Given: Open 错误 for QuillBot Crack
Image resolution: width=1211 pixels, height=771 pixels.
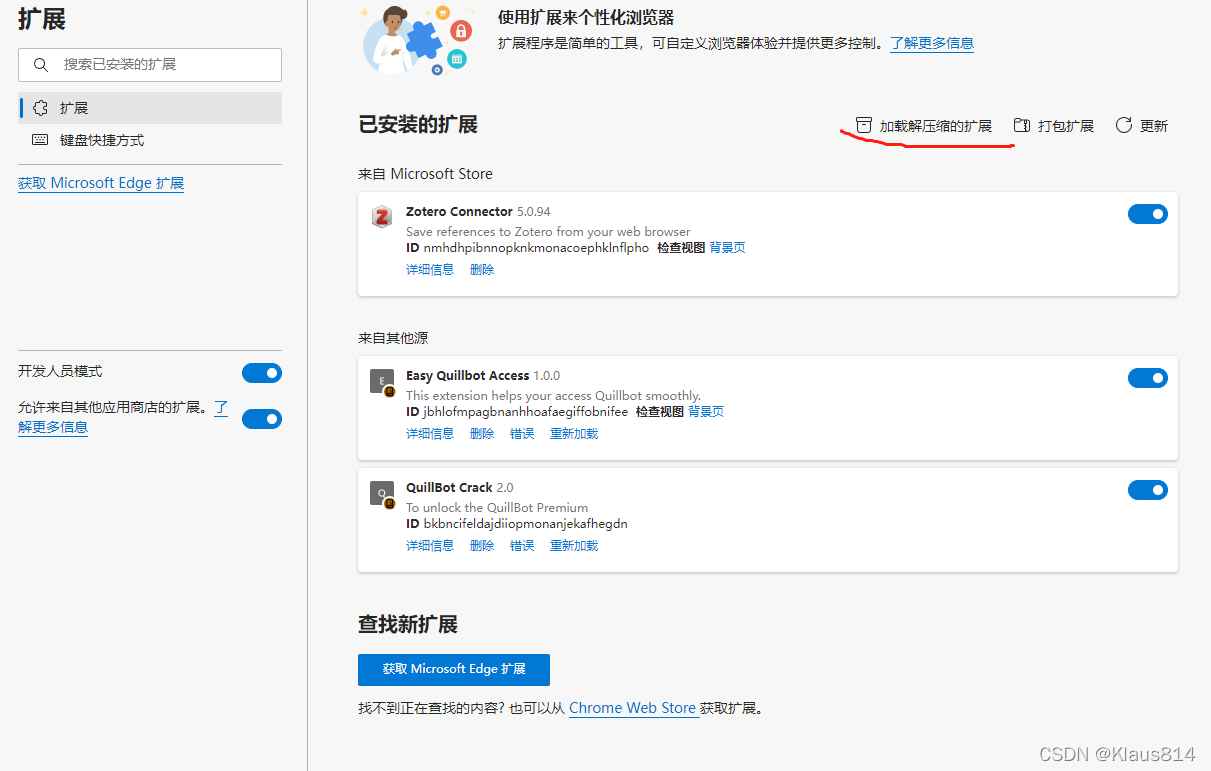Looking at the screenshot, I should 522,546.
